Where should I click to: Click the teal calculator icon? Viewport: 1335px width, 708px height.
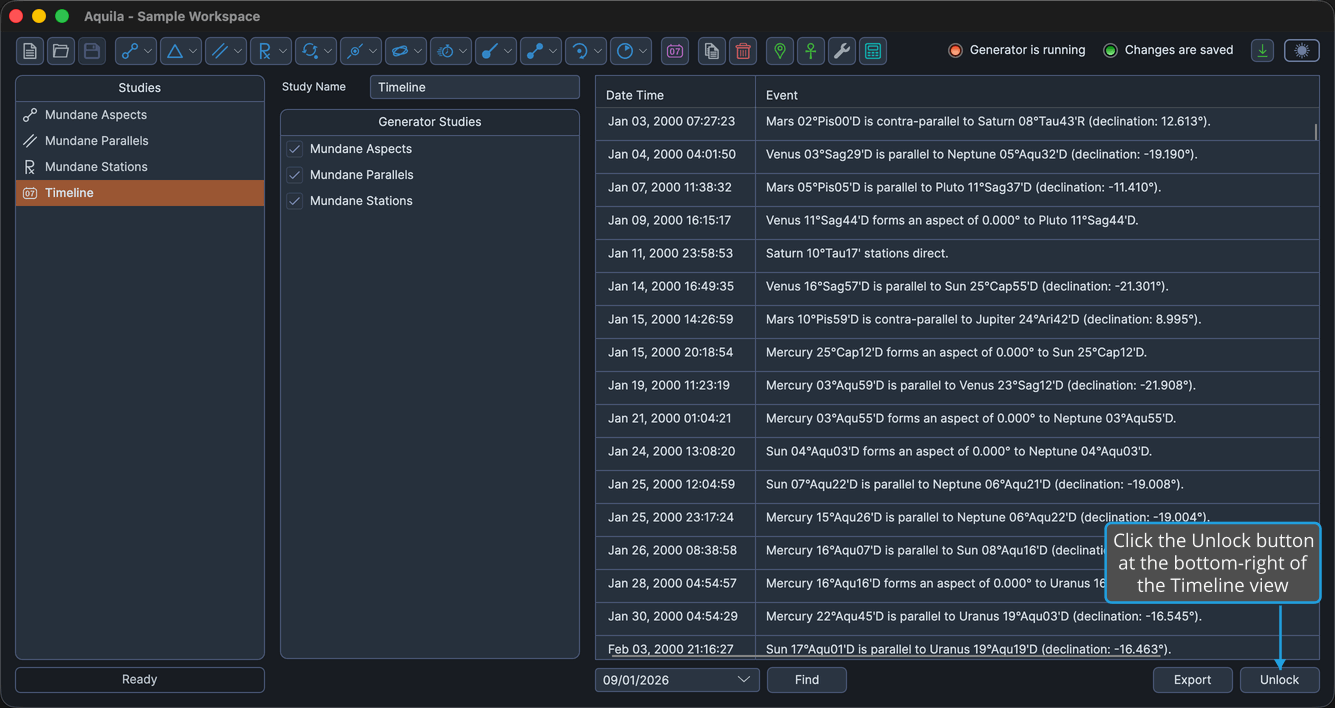873,51
